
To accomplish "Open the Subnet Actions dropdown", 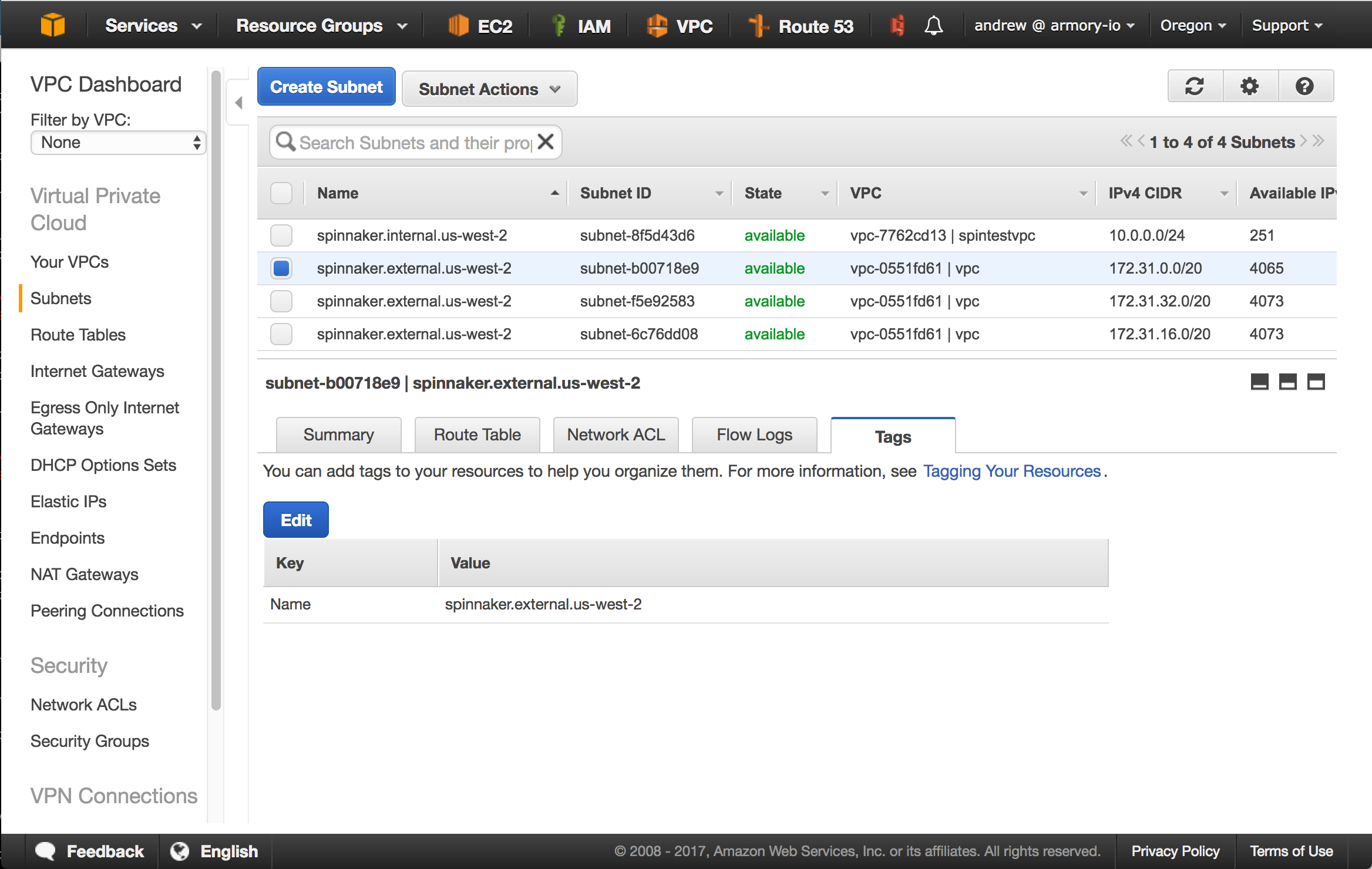I will click(489, 89).
